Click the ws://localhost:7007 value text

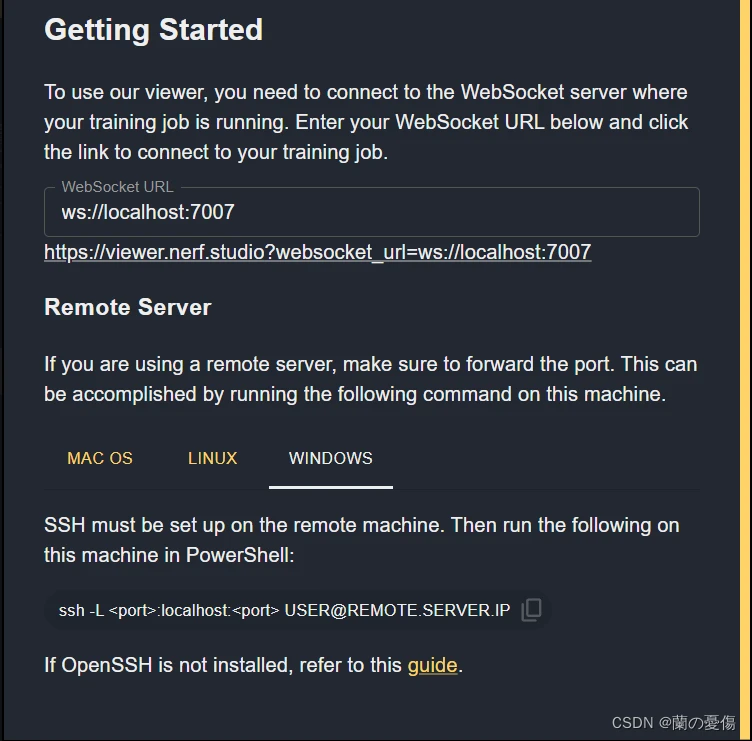click(148, 212)
